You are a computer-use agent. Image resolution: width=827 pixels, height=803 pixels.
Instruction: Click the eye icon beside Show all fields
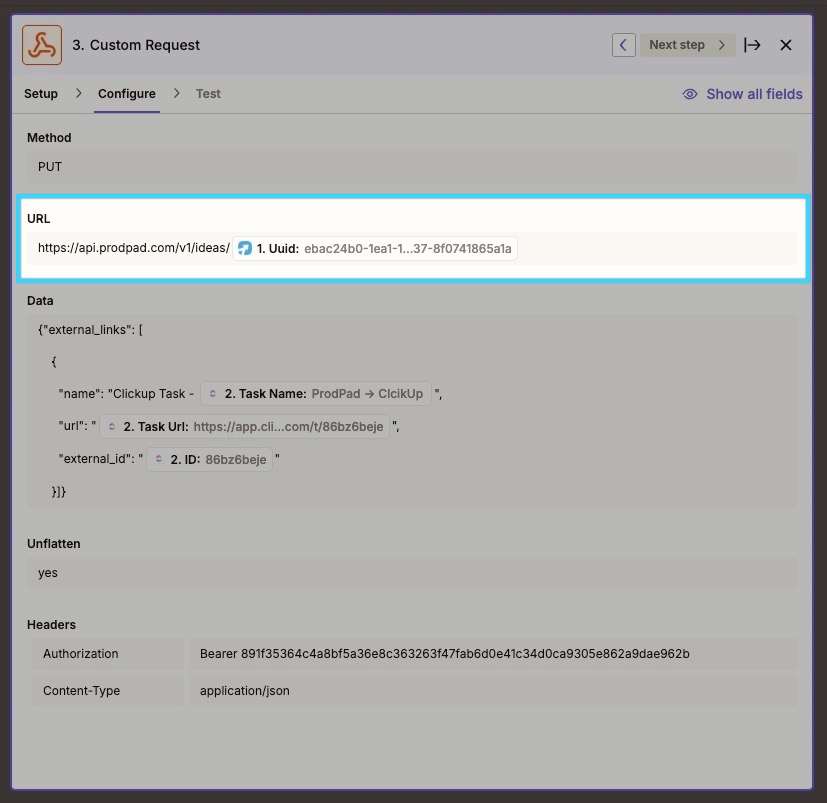(690, 94)
